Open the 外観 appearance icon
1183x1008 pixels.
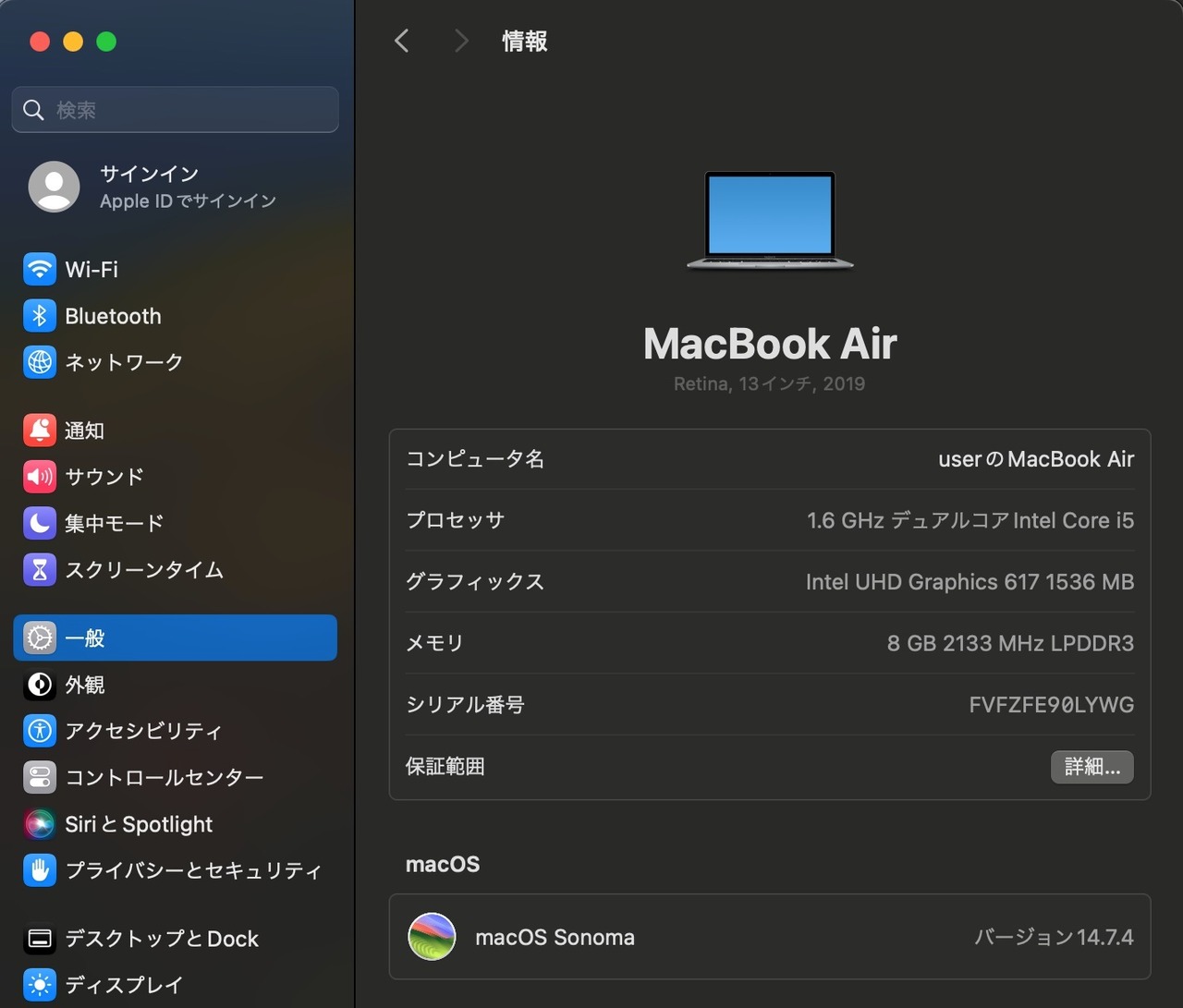pos(40,685)
